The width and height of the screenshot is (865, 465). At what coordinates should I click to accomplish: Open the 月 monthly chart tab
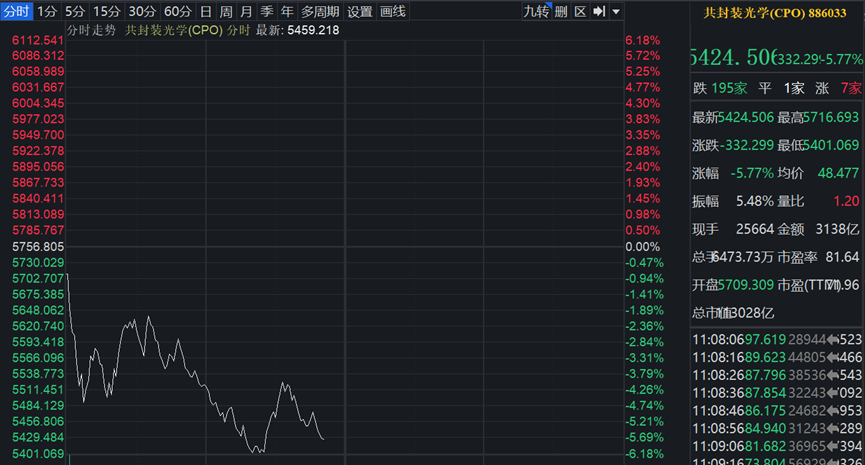pyautogui.click(x=247, y=11)
